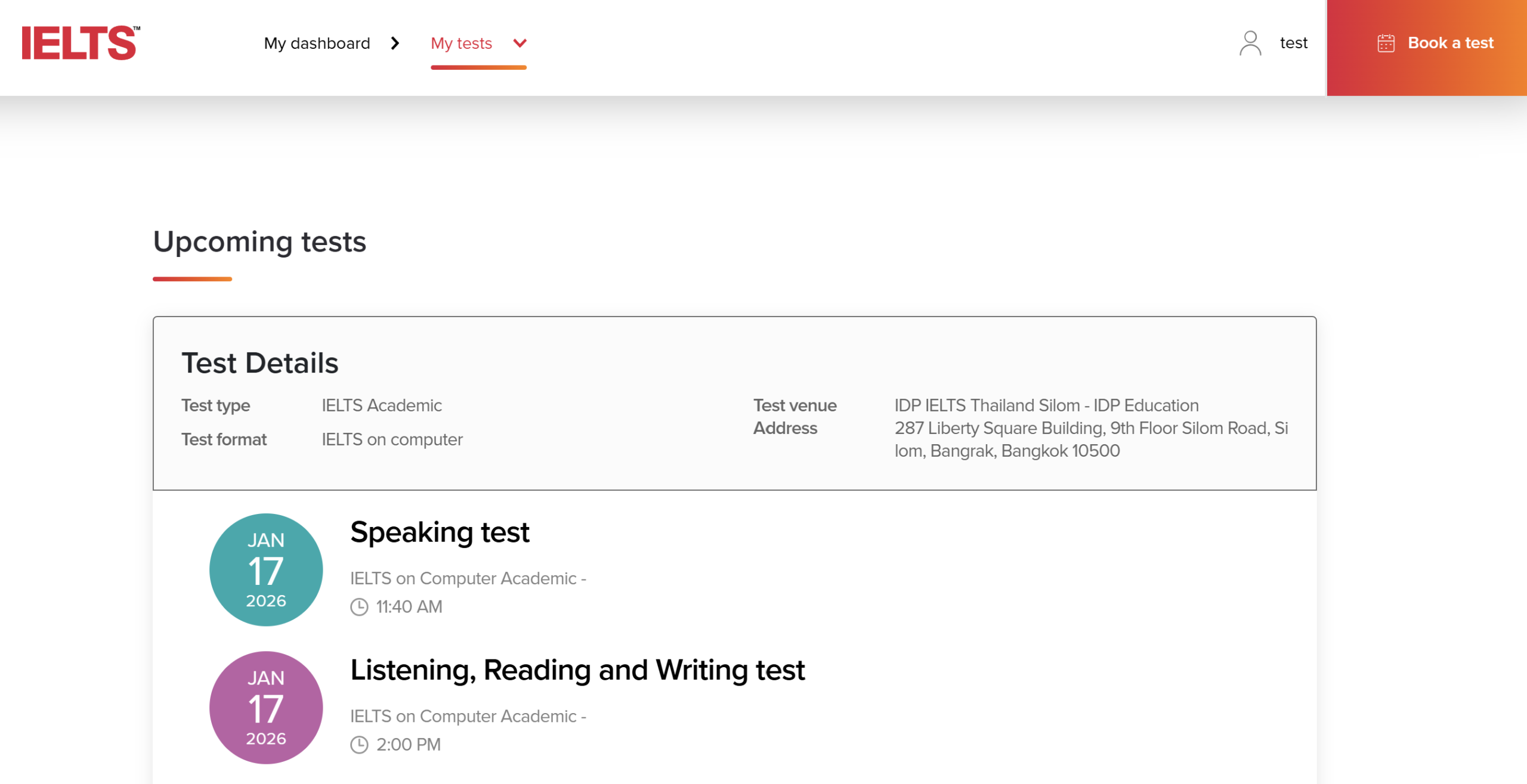
Task: Click the calendar icon in Book a test
Action: [1386, 43]
